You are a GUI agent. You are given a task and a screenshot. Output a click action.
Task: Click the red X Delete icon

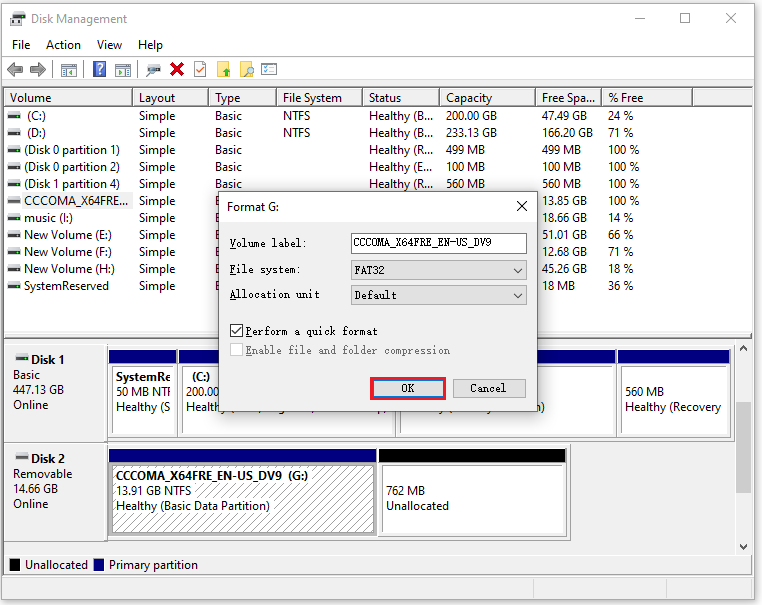point(177,69)
